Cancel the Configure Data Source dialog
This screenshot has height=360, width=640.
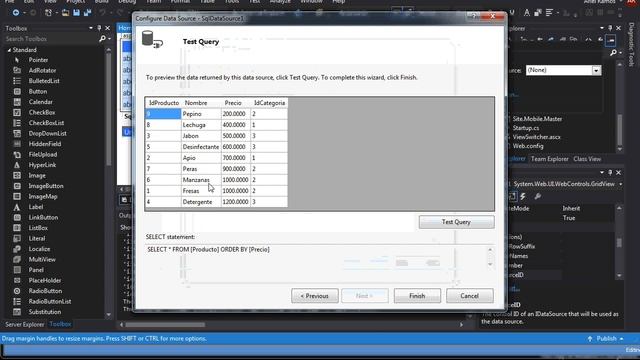click(469, 296)
